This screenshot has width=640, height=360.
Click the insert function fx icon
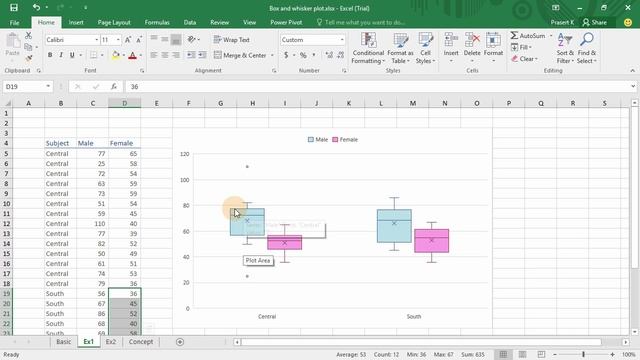point(114,87)
